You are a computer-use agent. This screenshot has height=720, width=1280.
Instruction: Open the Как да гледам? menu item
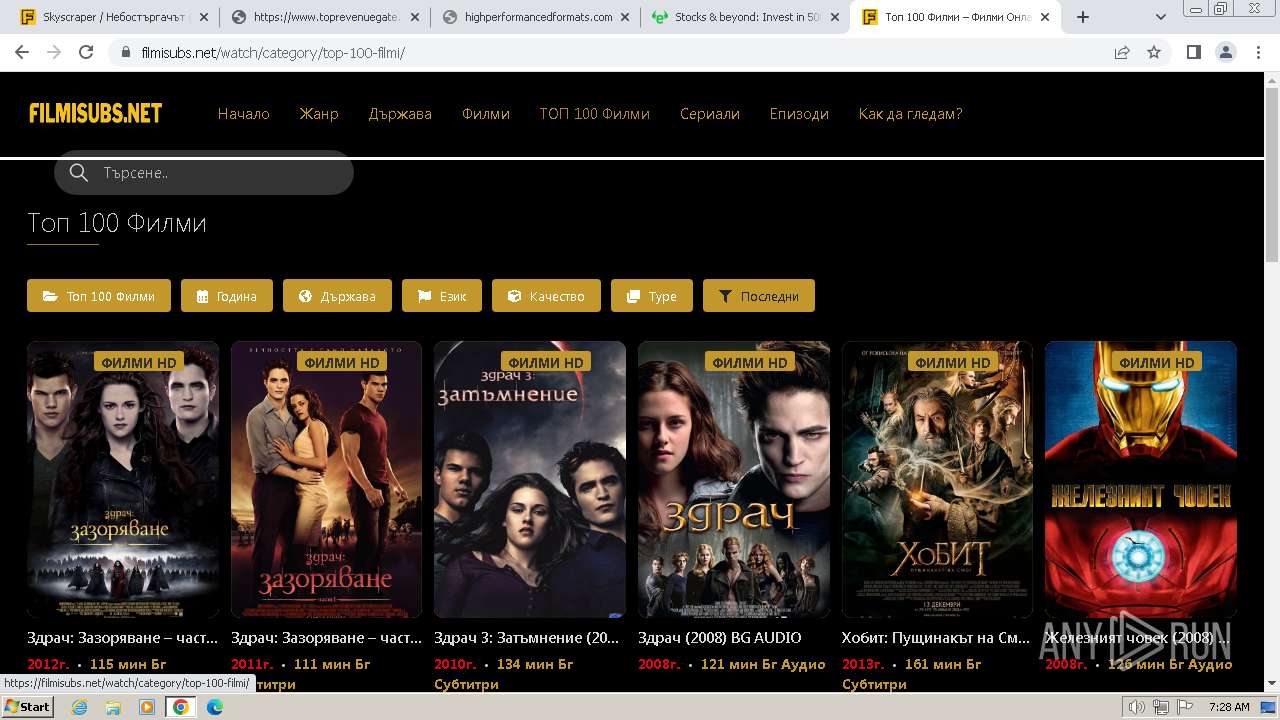click(910, 114)
